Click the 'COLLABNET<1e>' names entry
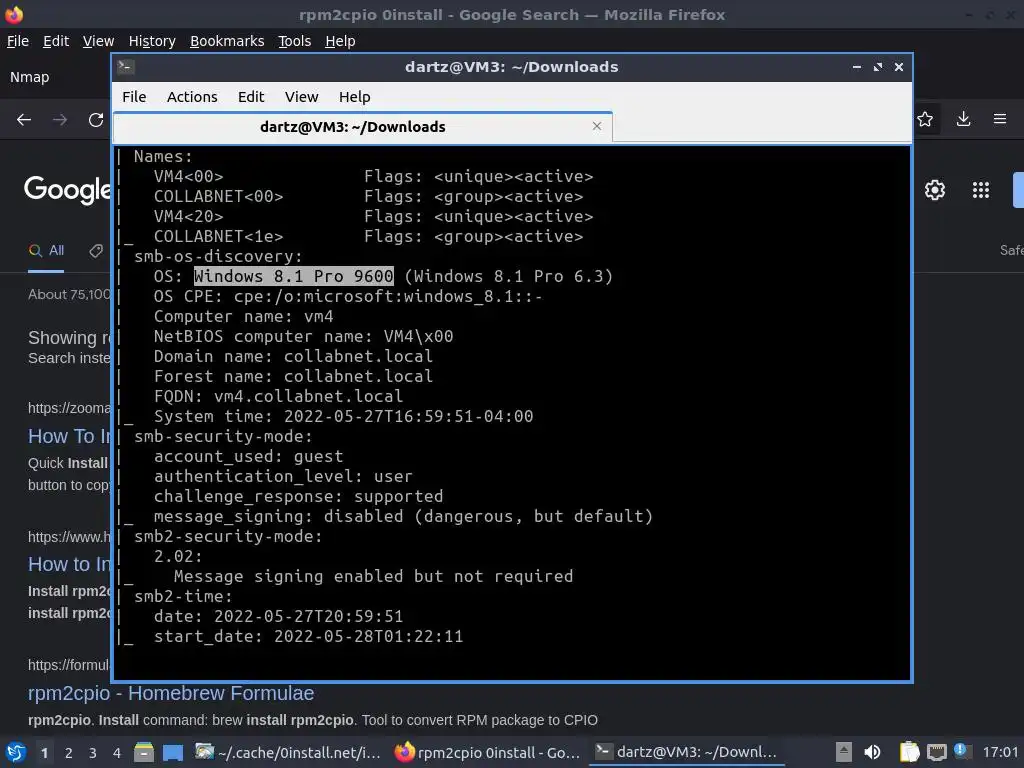 pyautogui.click(x=218, y=236)
